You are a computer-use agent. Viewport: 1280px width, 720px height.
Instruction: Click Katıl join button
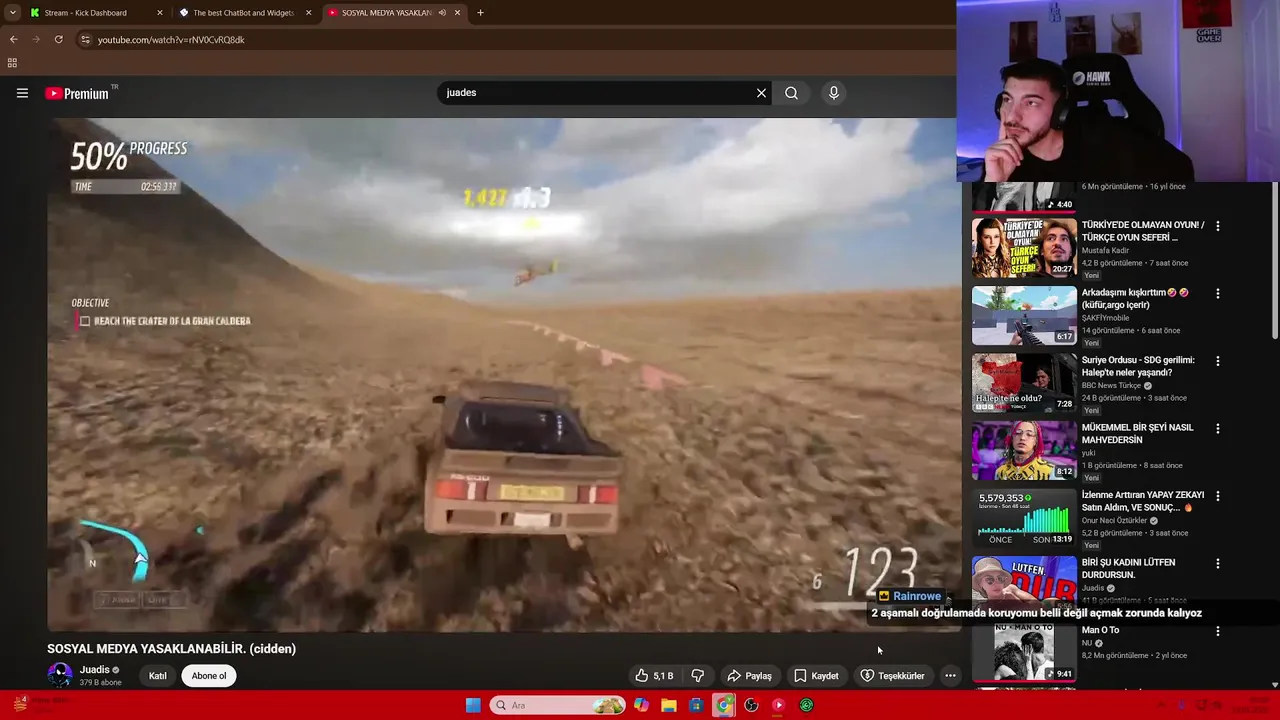[158, 676]
